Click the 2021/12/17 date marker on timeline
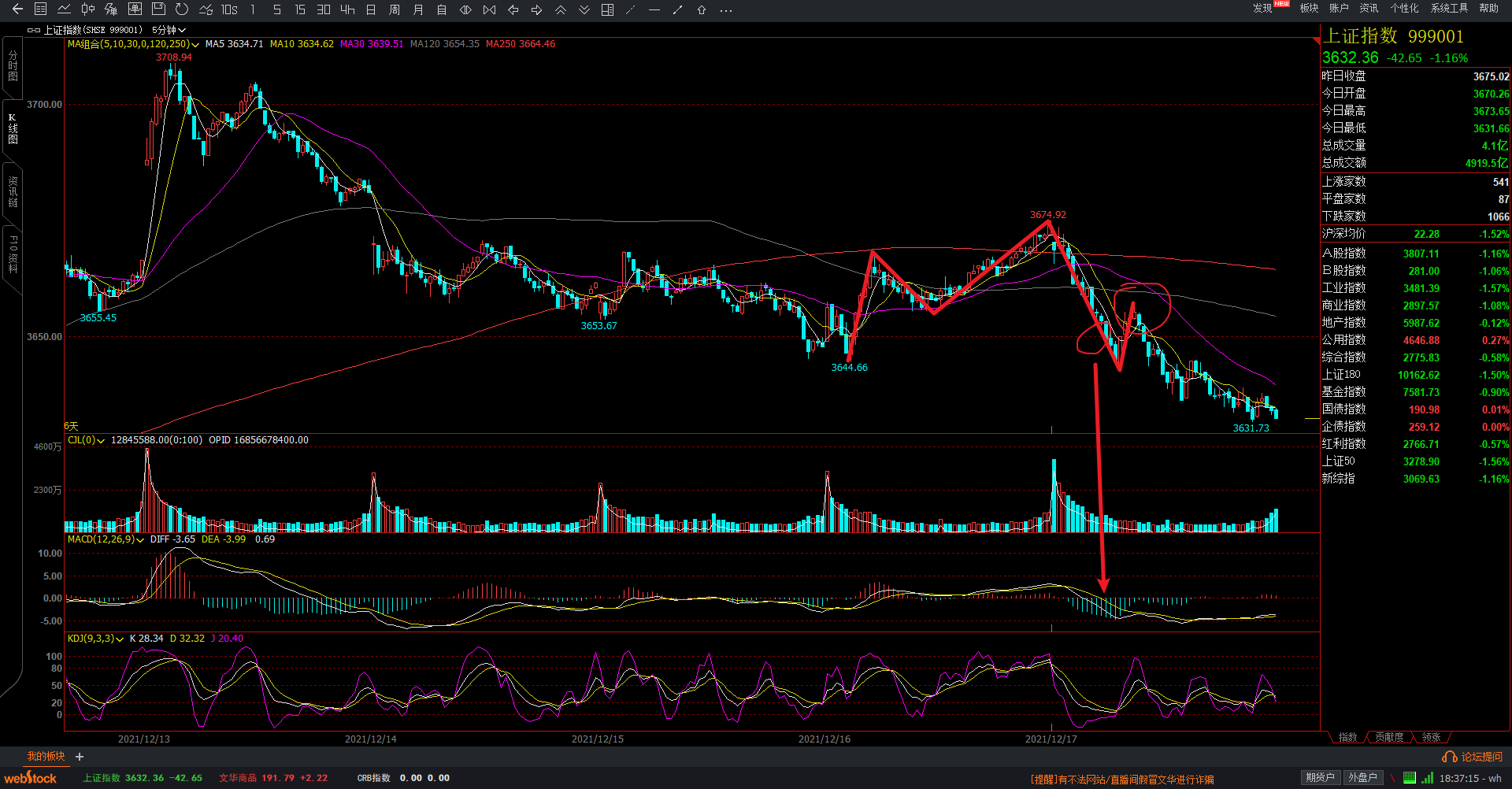 pos(1051,739)
